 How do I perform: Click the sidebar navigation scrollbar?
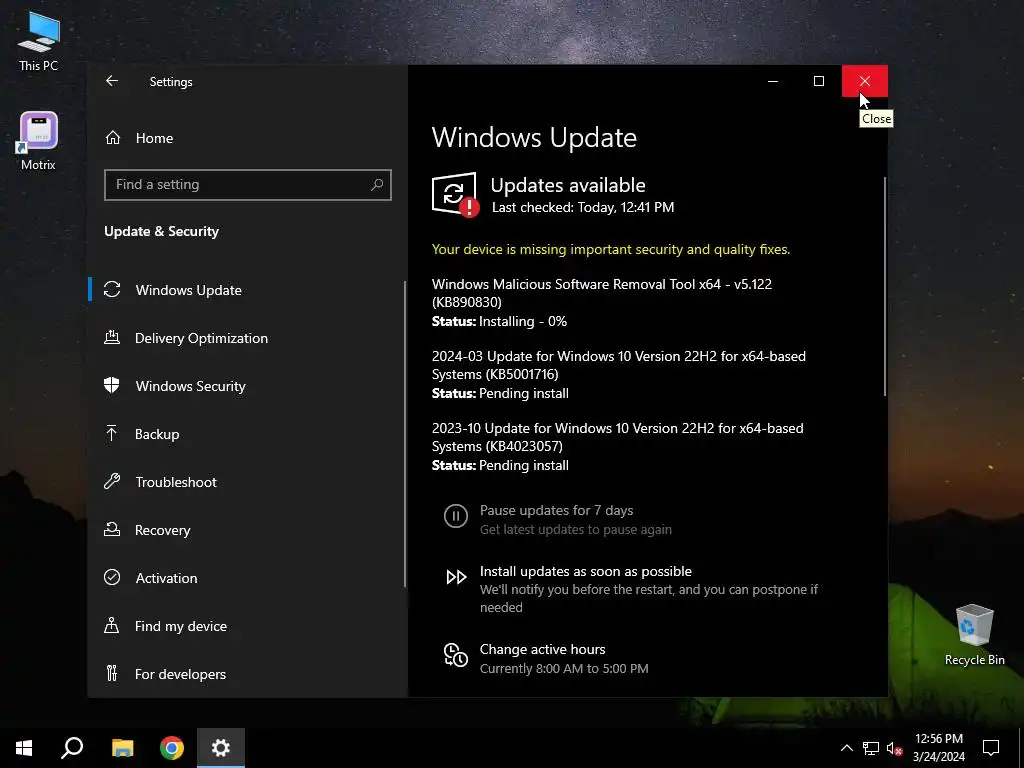(405, 434)
